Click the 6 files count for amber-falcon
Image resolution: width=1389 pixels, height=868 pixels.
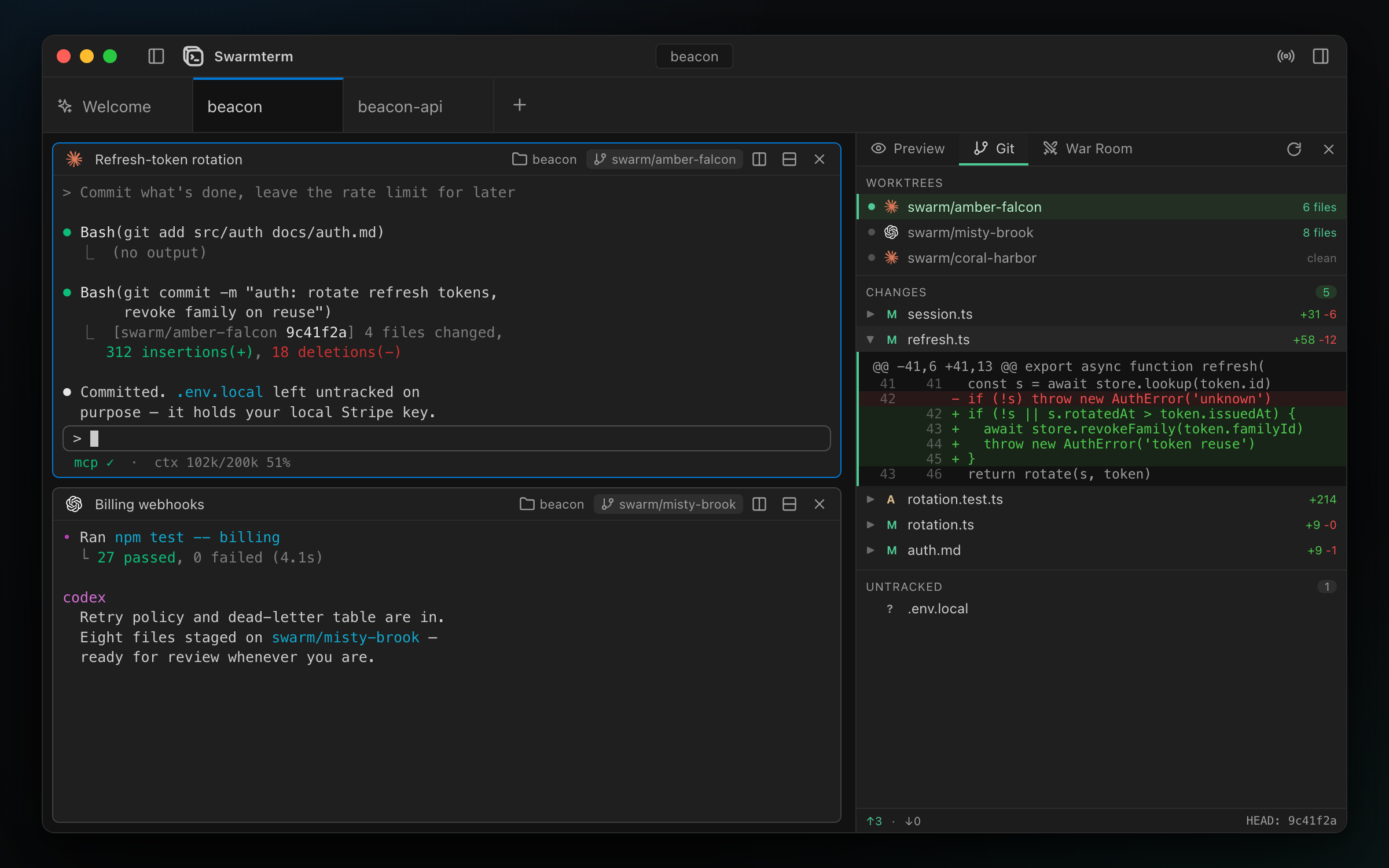tap(1320, 207)
